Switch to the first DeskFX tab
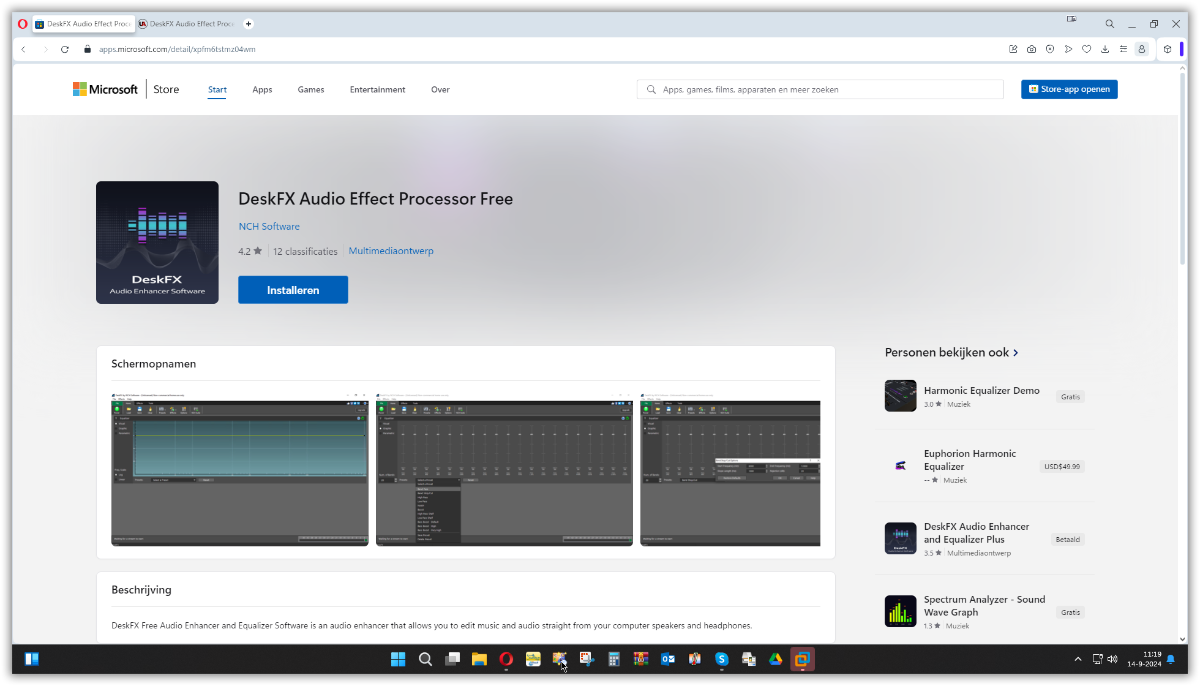1200x686 pixels. tap(84, 23)
